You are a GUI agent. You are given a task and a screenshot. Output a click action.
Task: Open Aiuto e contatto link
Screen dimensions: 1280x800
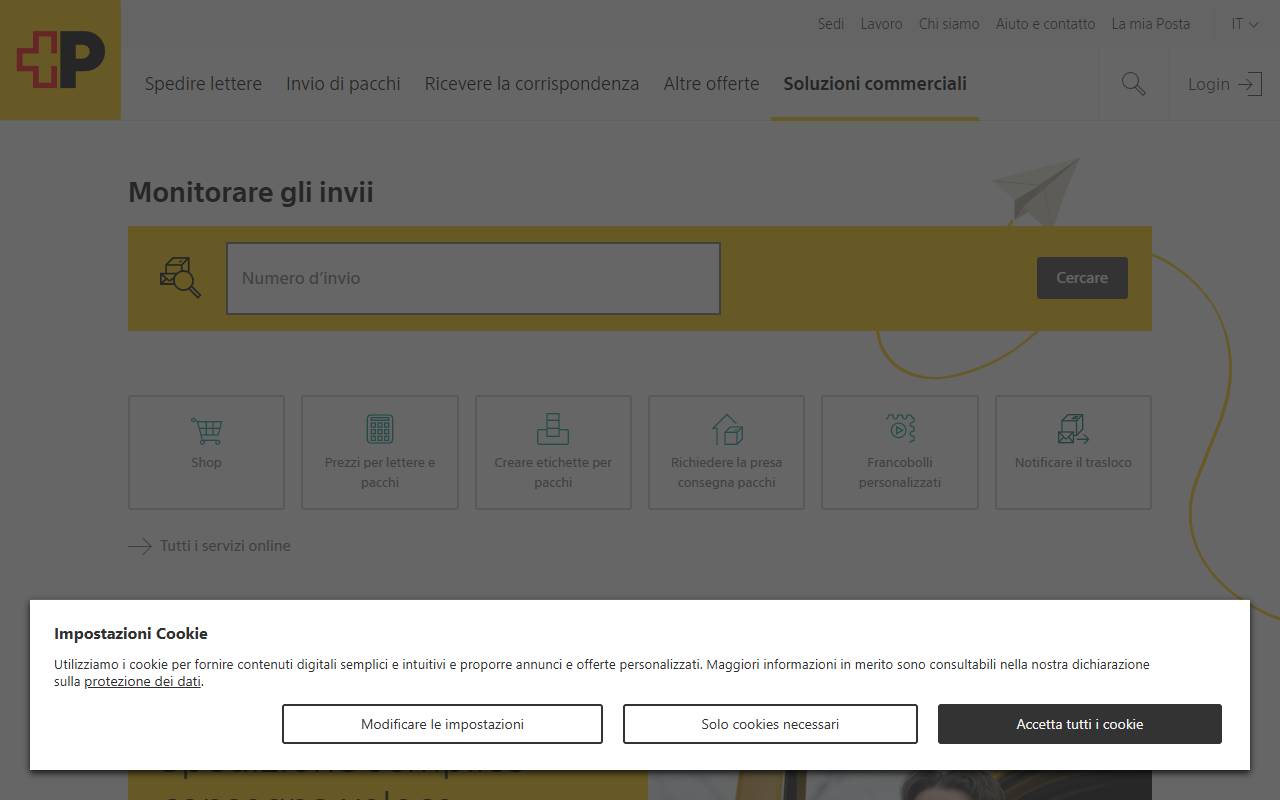[x=1046, y=24]
